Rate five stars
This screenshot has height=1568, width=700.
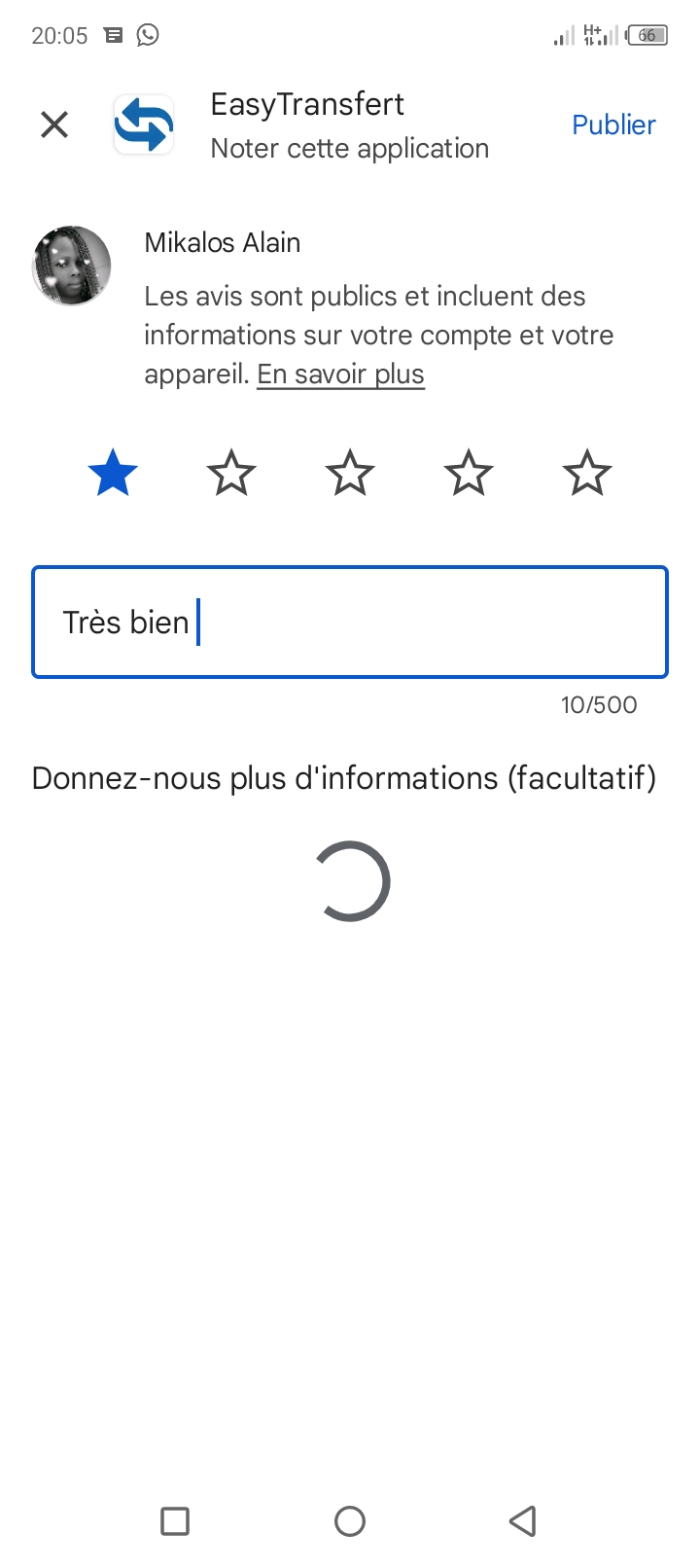click(587, 474)
